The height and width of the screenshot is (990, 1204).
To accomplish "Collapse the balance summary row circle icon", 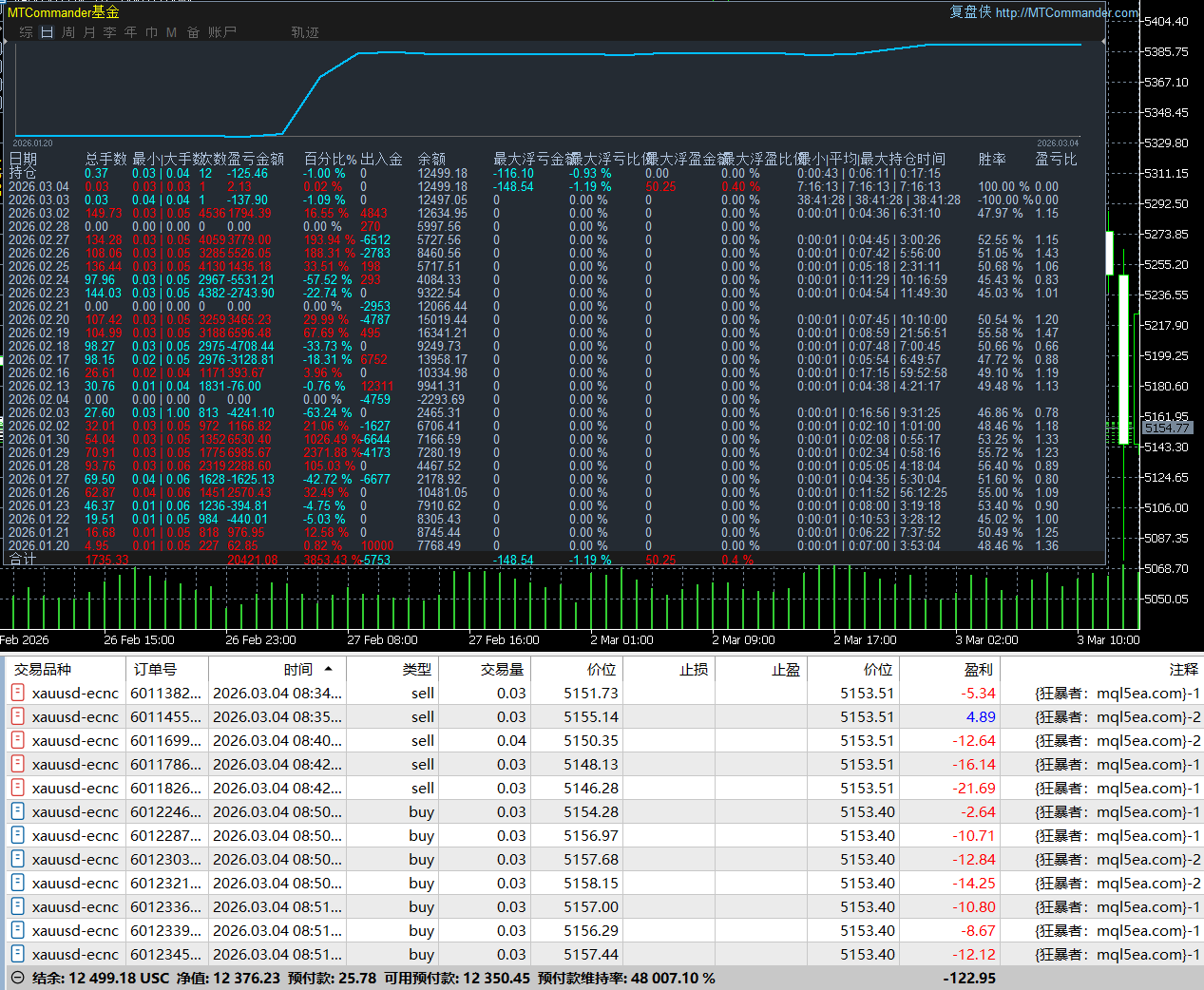I will (x=17, y=978).
